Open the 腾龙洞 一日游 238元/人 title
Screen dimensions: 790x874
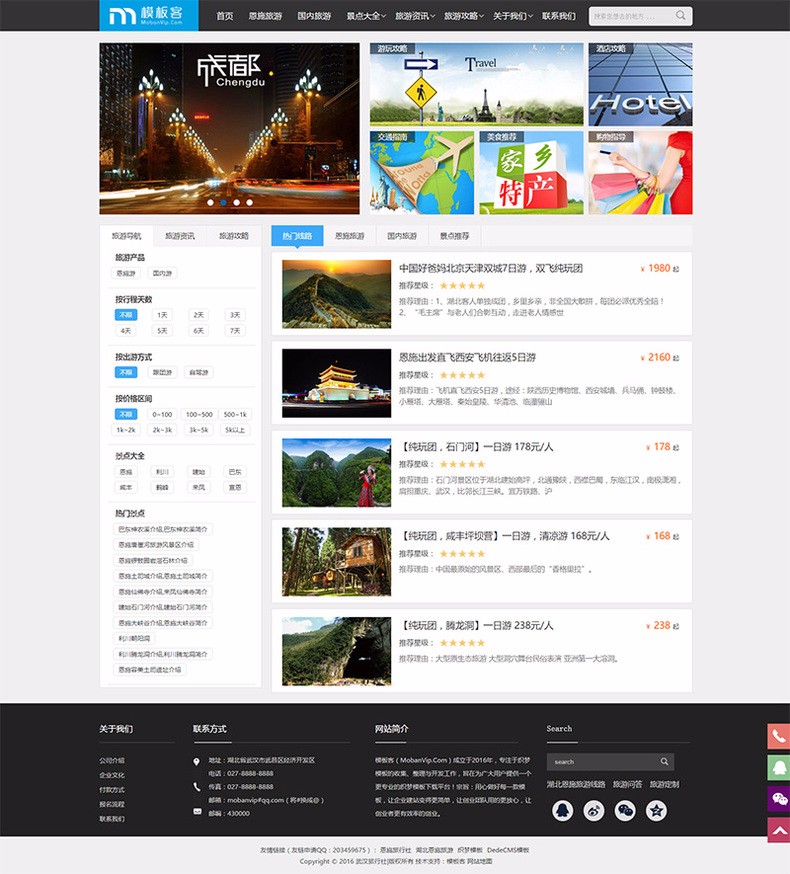[477, 625]
